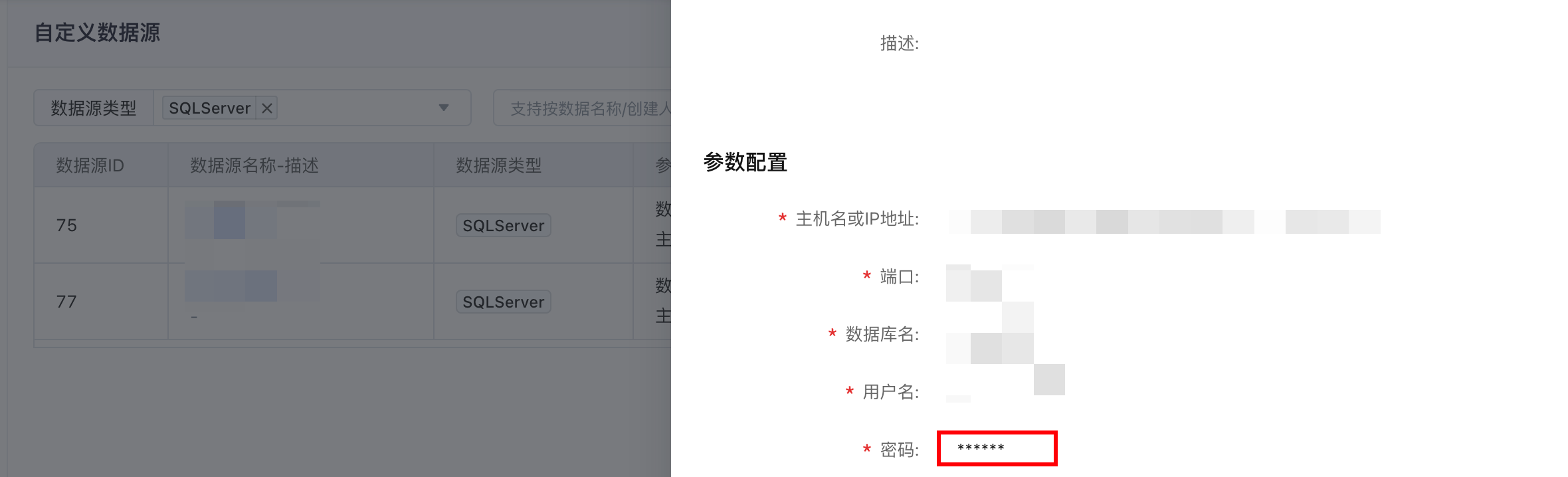This screenshot has height=477, width=1568.
Task: Click the 数据源名称-描述 column header
Action: (x=254, y=165)
